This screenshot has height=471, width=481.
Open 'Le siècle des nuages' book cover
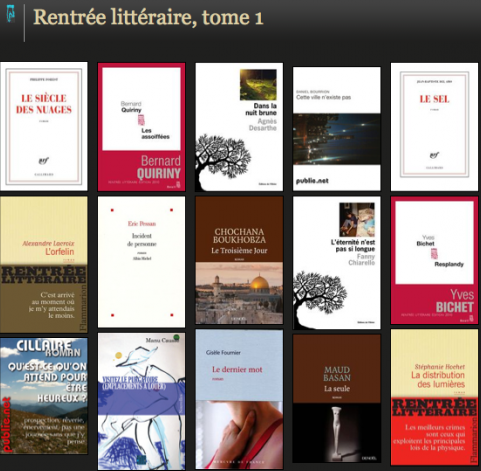44,126
